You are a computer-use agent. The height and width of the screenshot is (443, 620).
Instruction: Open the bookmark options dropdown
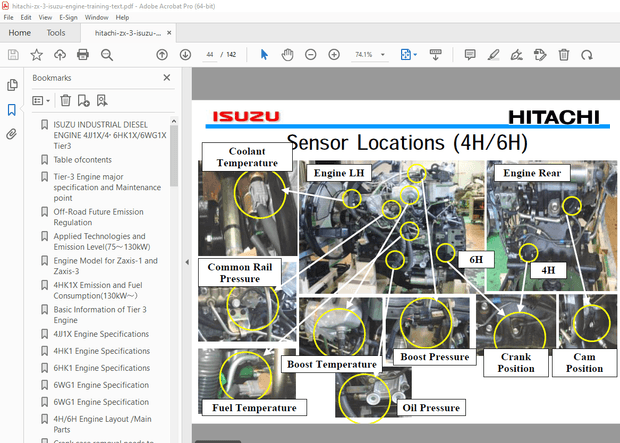[41, 100]
